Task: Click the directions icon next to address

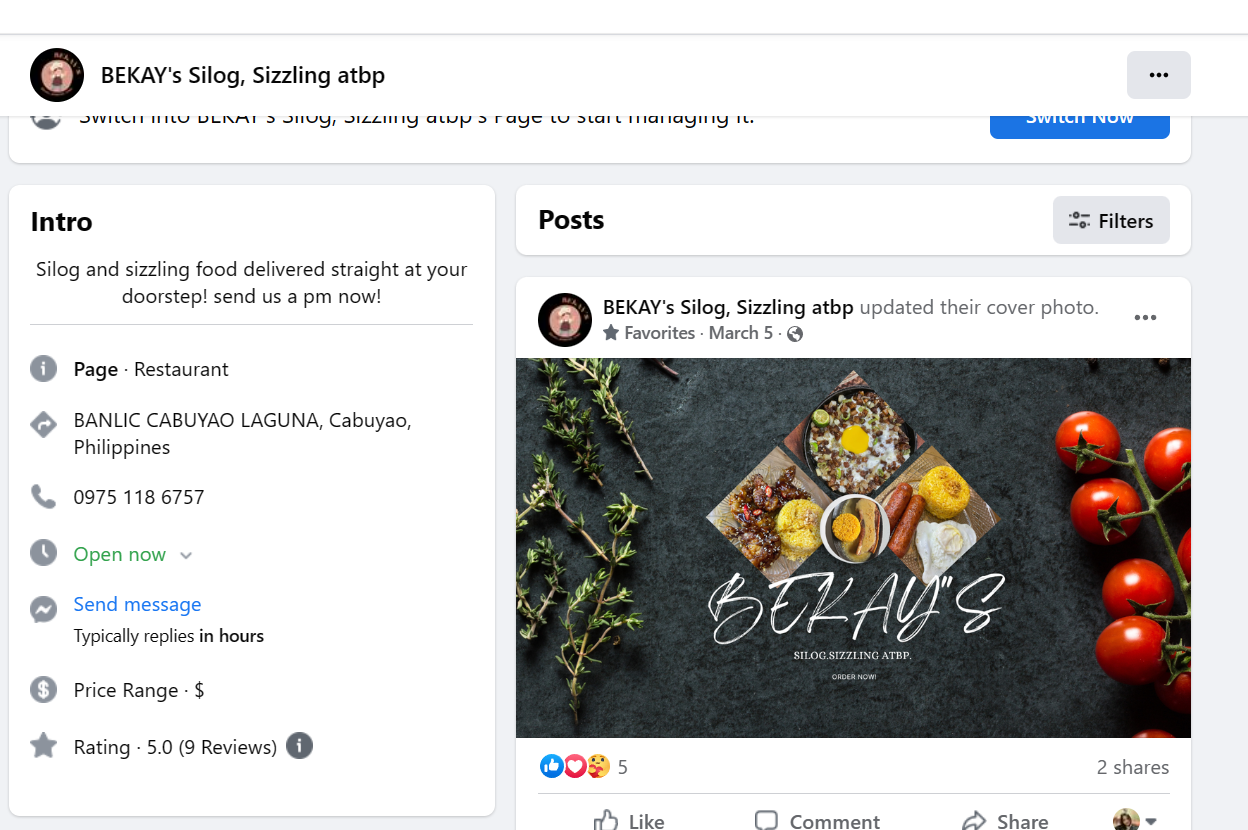Action: tap(43, 425)
